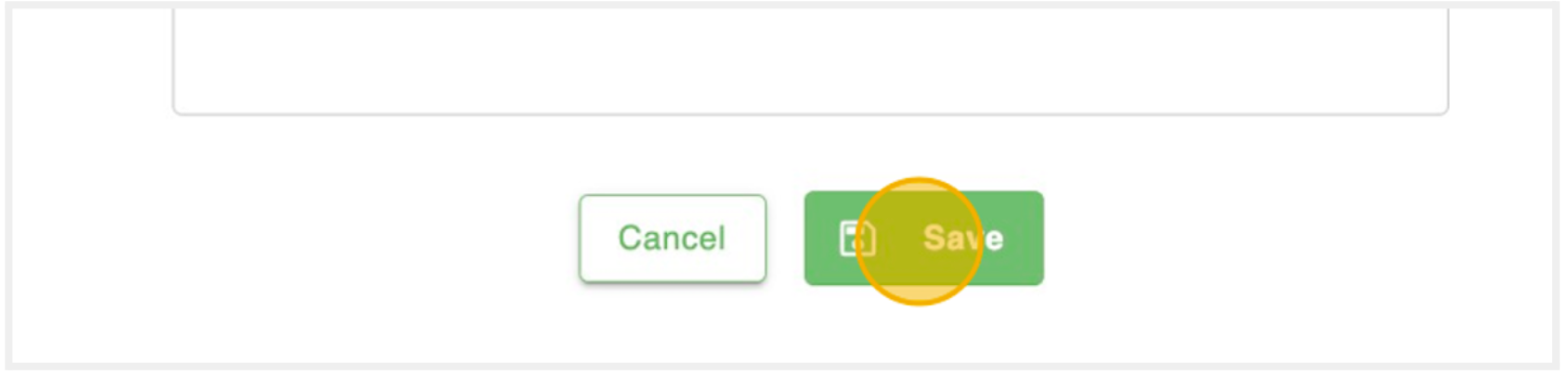Submit using the Save button
The image size is (1568, 375).
[x=923, y=239]
